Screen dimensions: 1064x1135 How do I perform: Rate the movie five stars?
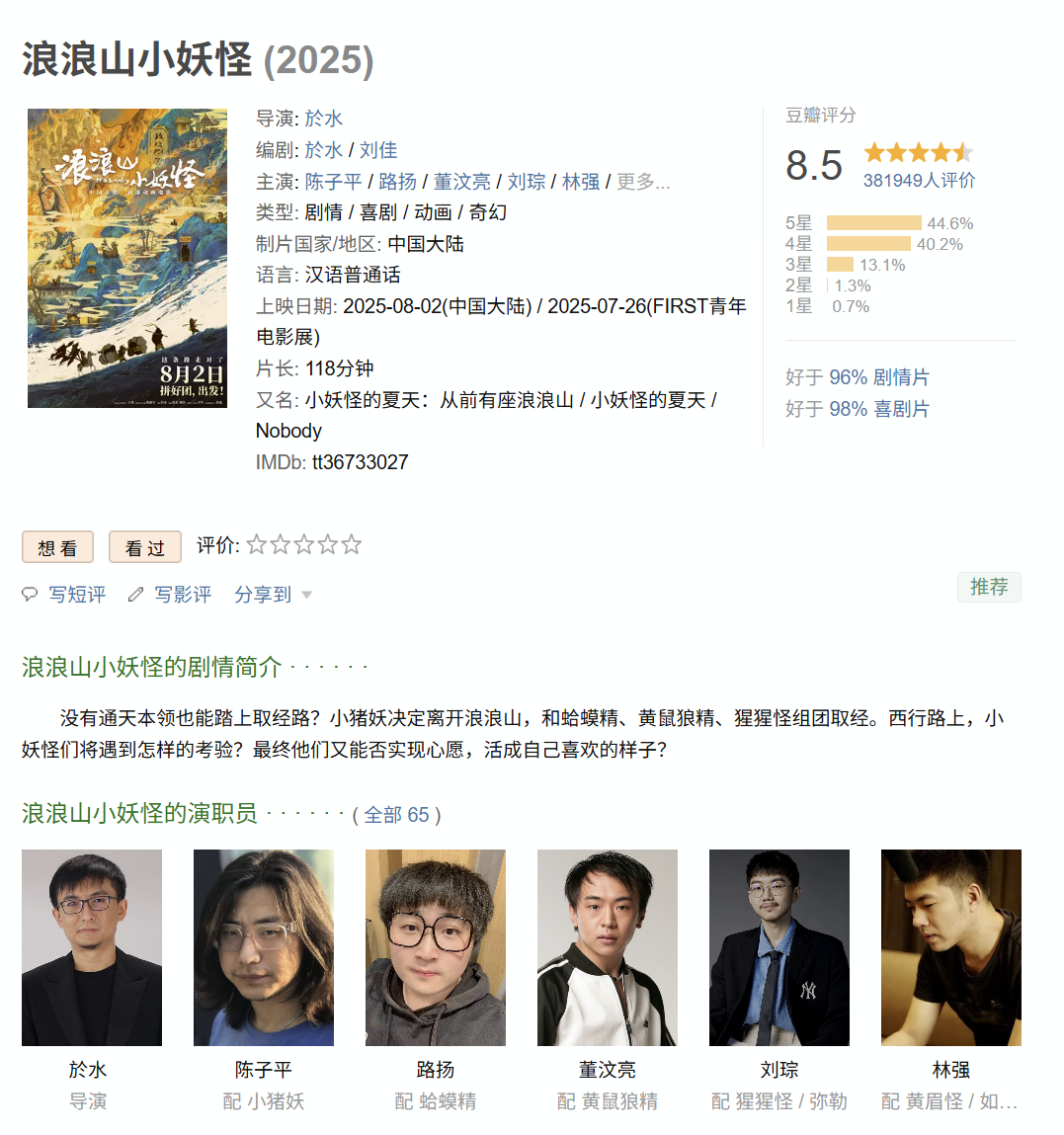click(351, 544)
